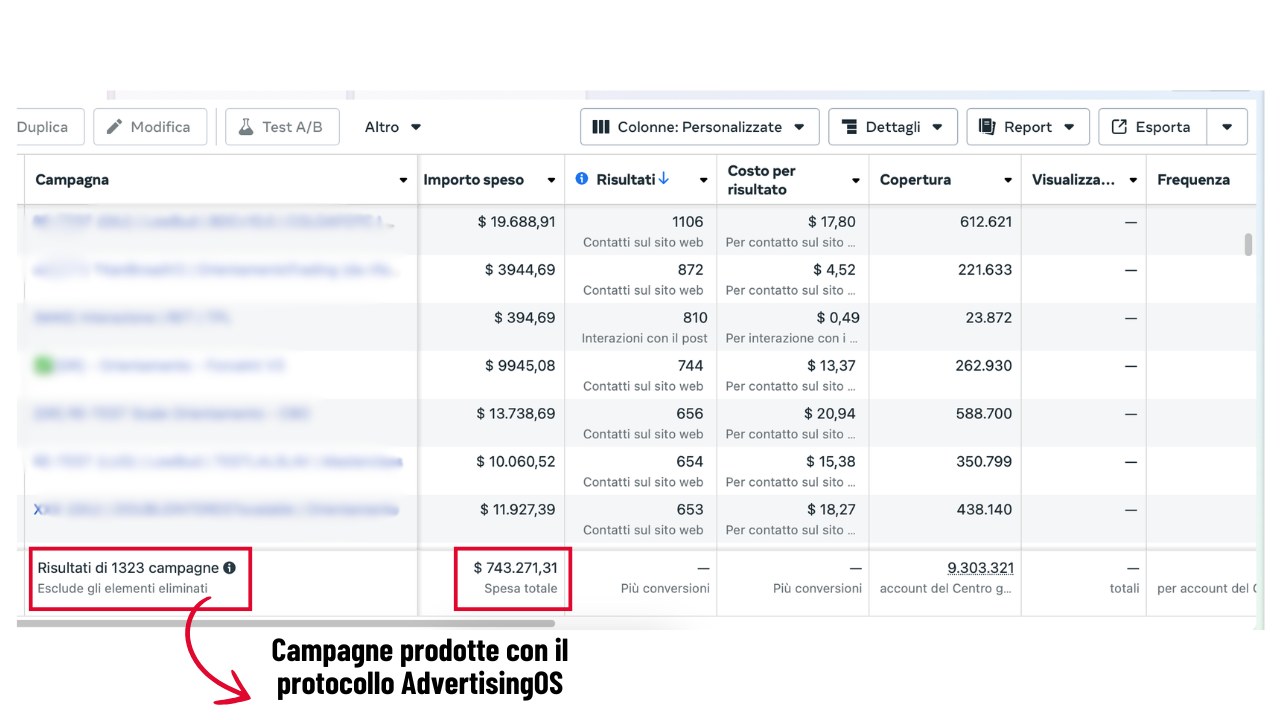Click the Costo per risultato header

click(762, 180)
